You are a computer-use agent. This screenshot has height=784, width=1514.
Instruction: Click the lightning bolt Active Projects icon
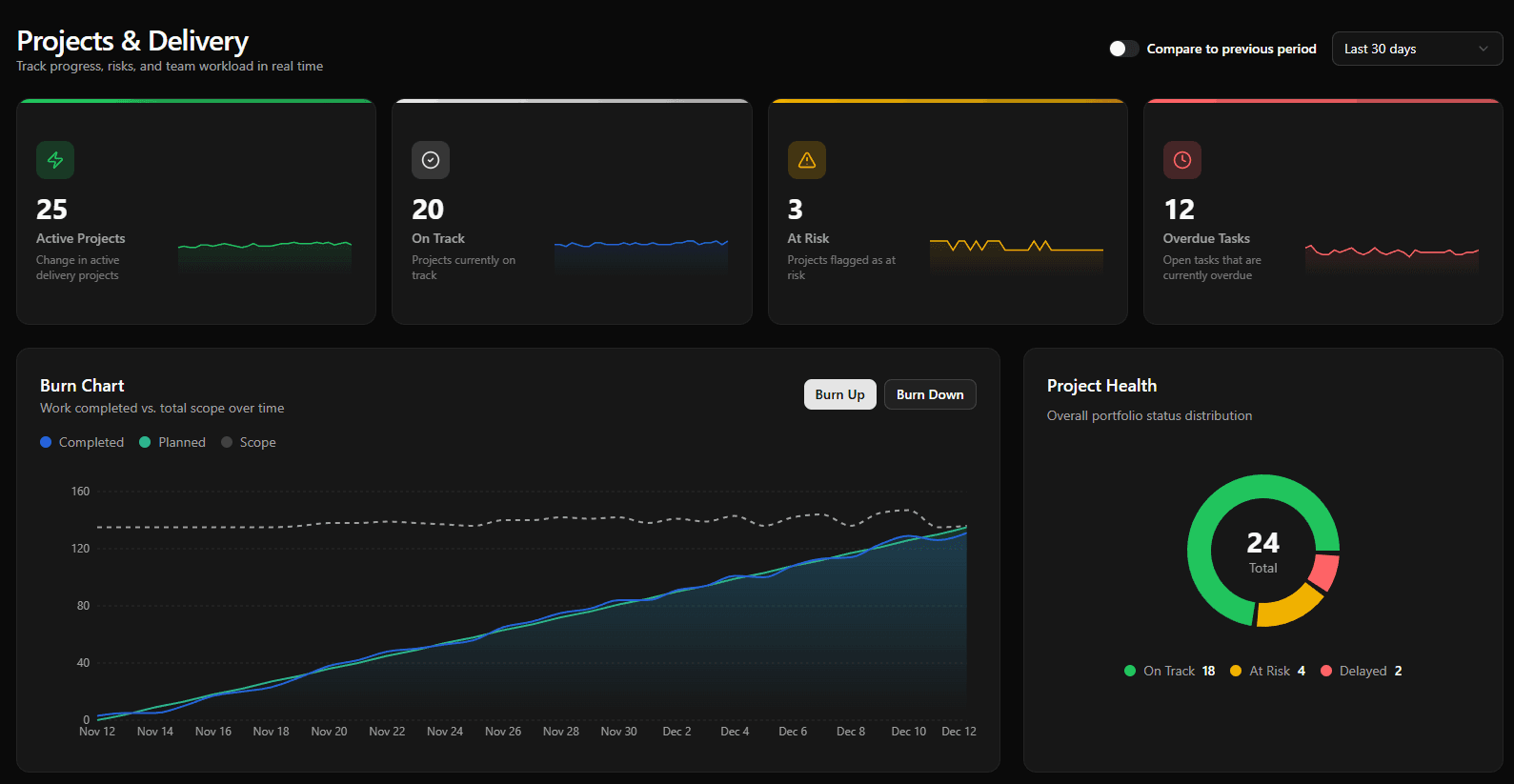pos(55,160)
